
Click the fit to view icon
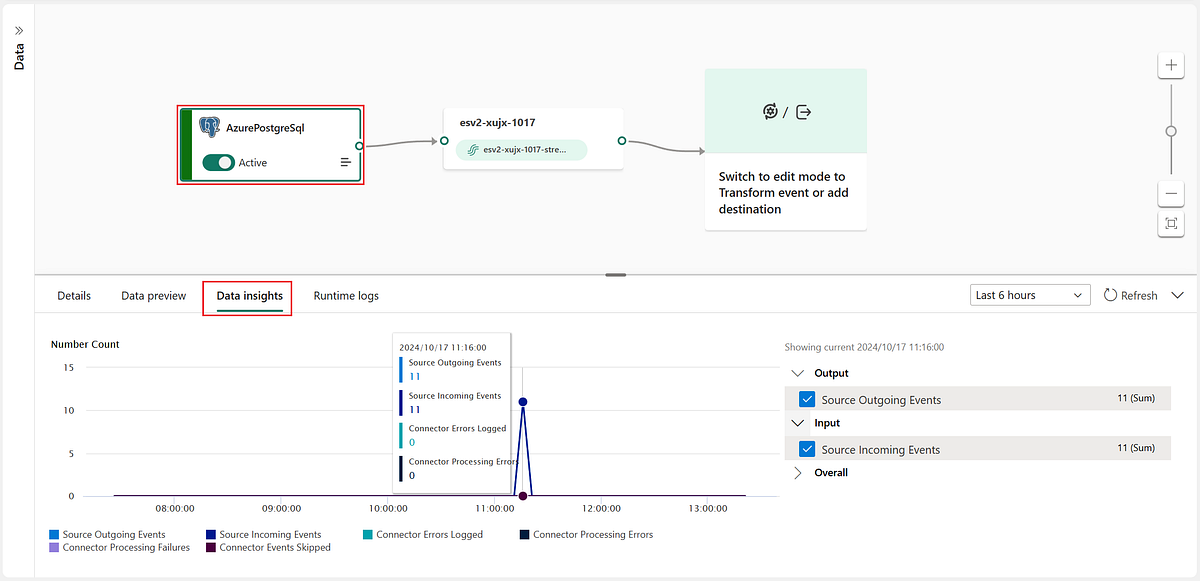[1171, 224]
